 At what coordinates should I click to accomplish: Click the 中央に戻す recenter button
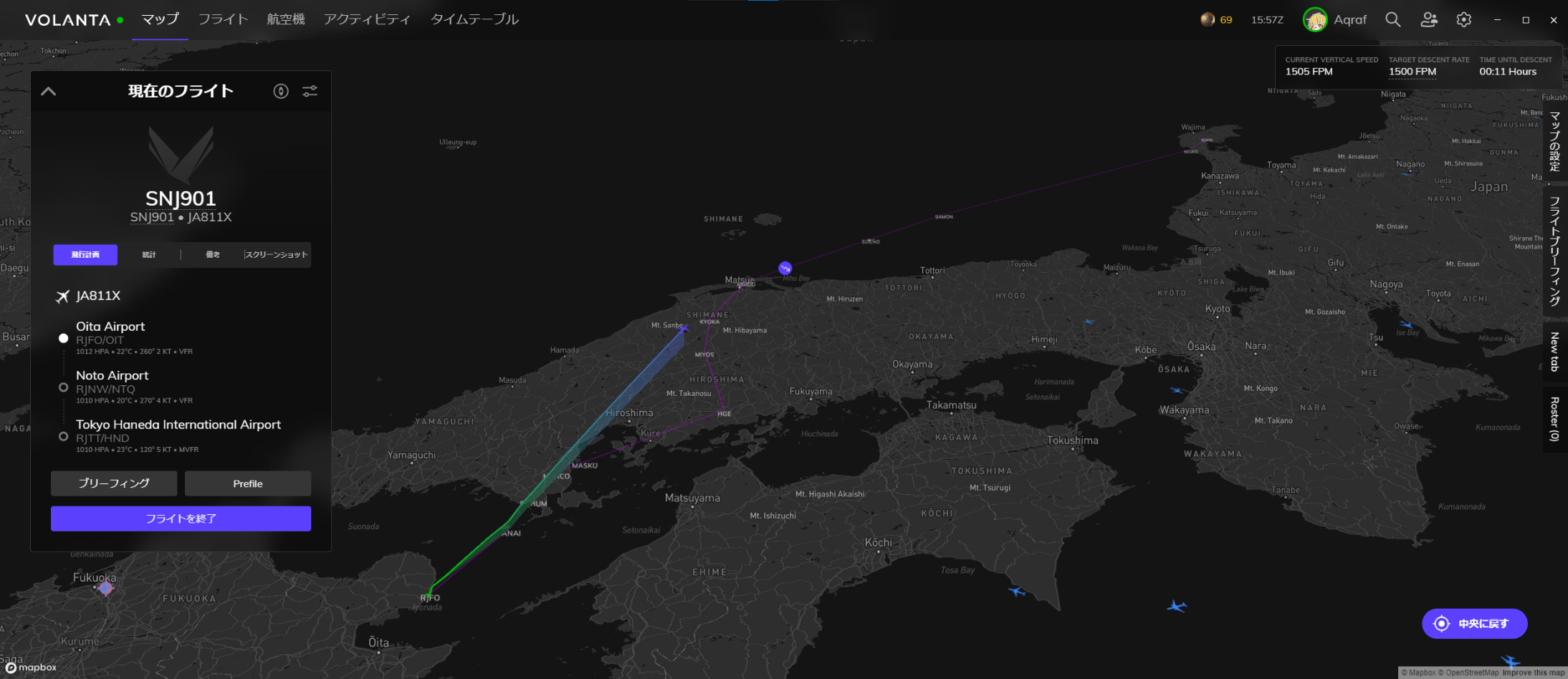click(x=1474, y=624)
